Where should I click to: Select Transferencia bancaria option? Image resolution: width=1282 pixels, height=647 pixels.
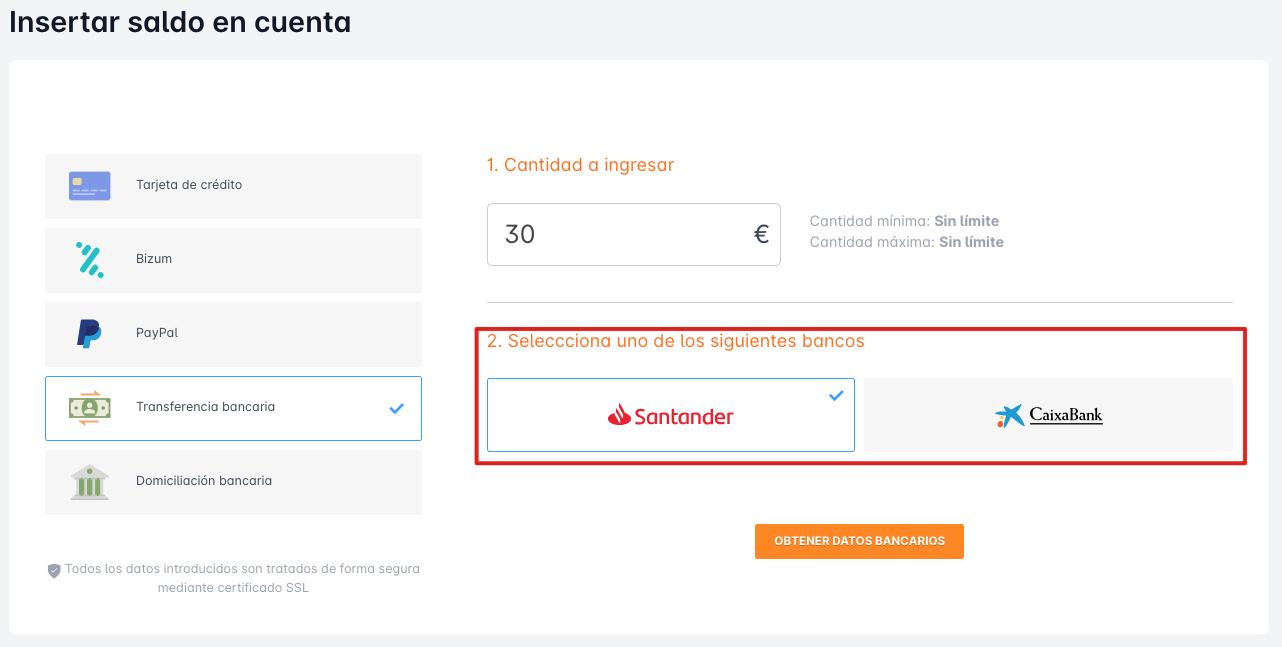pos(233,408)
